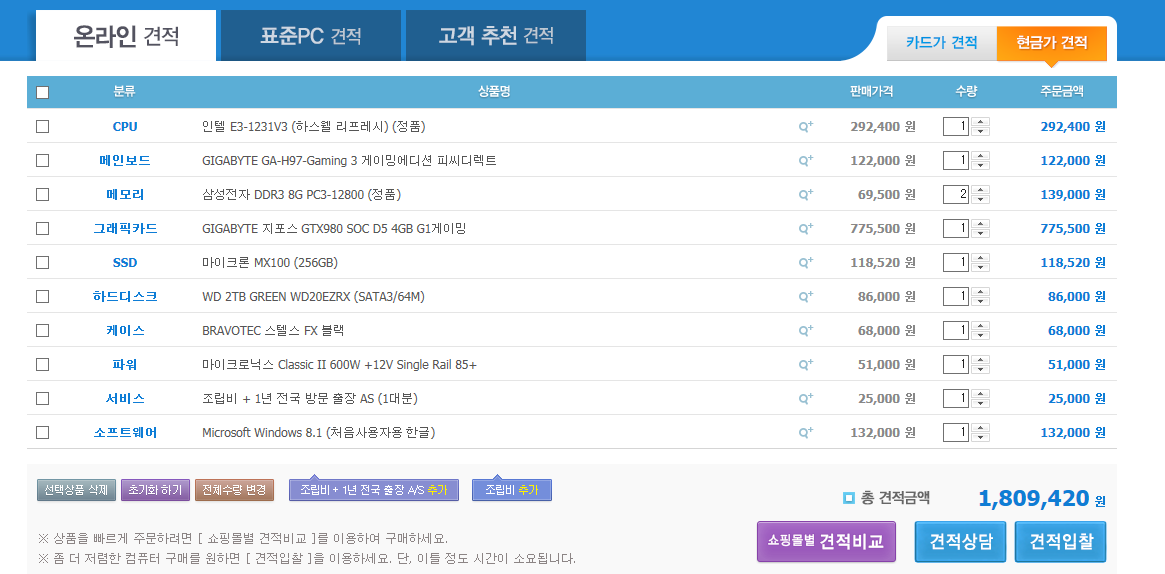
Task: Click the magnifier icon beside Samsung DDR3 memory
Action: [x=805, y=195]
